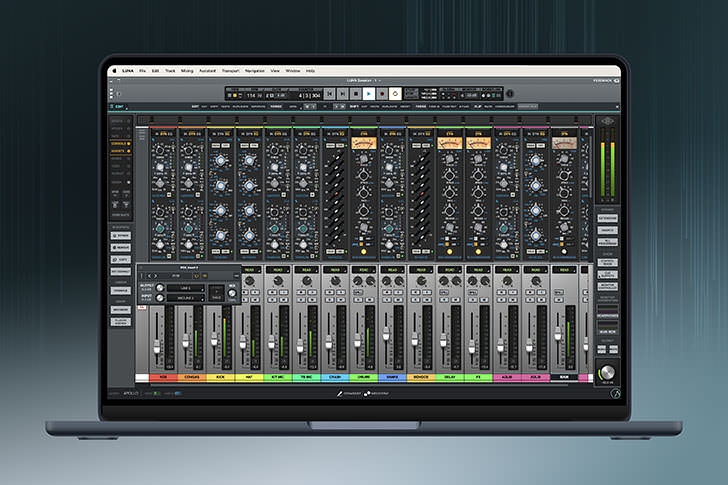728x485 pixels.
Task: Click the loop/cycle button in transport
Action: coord(395,93)
